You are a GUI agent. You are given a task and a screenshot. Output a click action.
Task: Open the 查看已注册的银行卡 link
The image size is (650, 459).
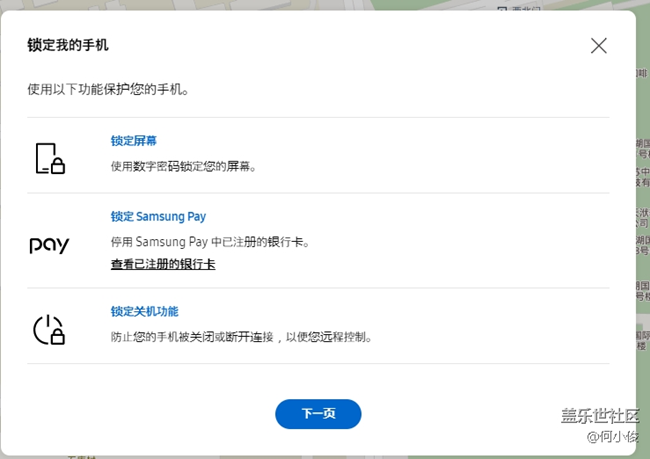[x=163, y=264]
